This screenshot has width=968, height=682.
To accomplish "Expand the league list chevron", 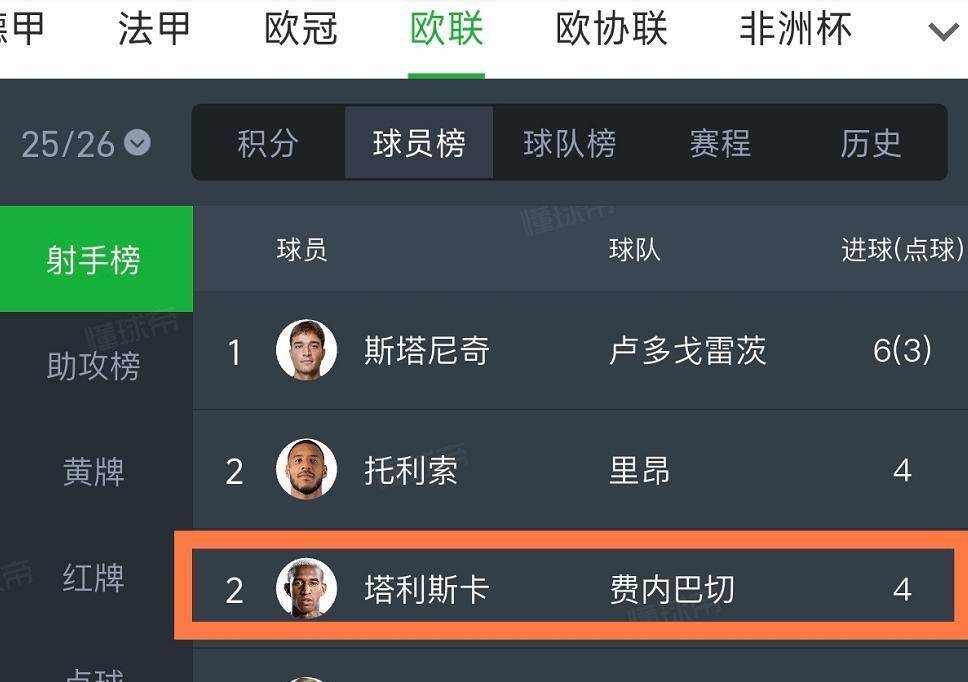I will 942,32.
